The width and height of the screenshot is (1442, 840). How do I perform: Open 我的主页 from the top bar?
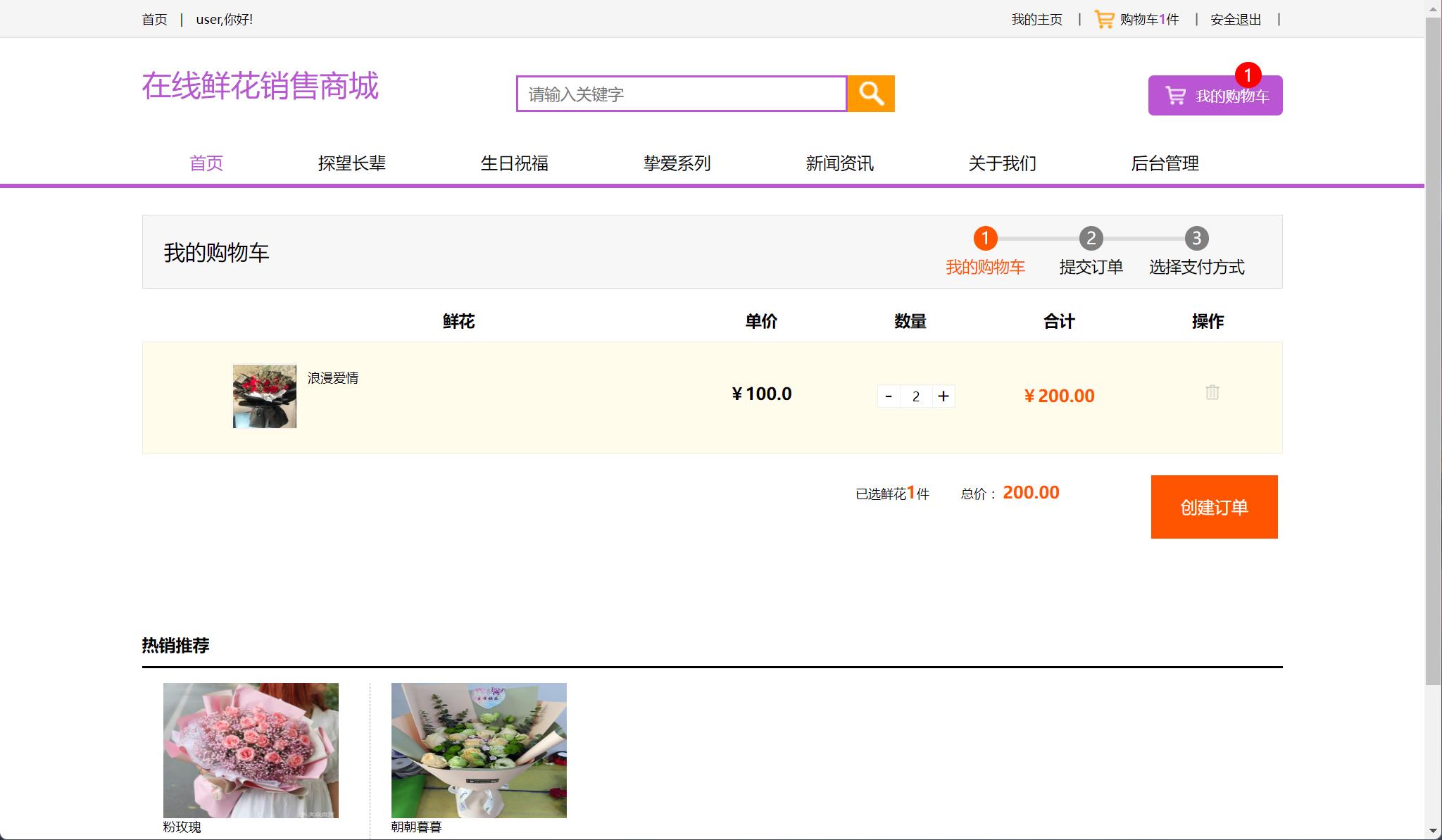tap(1036, 19)
